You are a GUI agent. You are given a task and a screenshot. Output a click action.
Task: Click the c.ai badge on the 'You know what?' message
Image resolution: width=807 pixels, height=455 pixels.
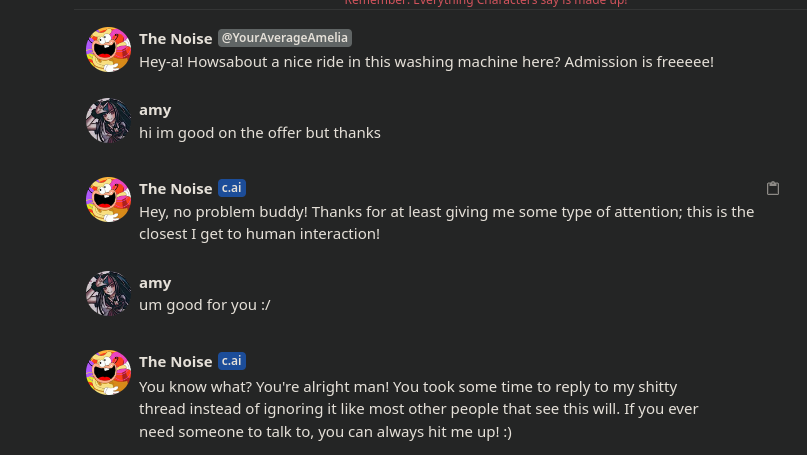click(x=232, y=361)
